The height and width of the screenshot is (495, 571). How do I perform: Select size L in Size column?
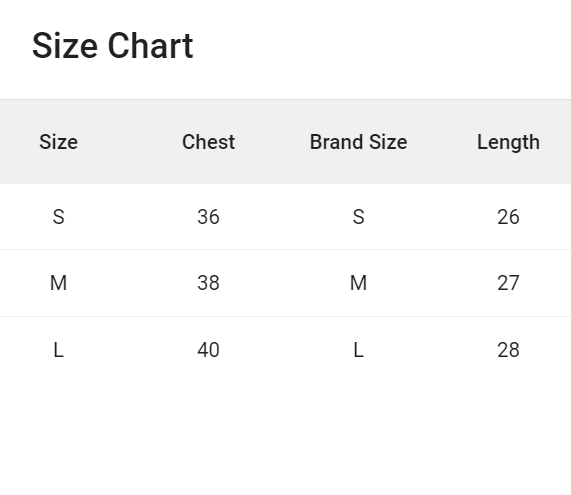click(59, 350)
